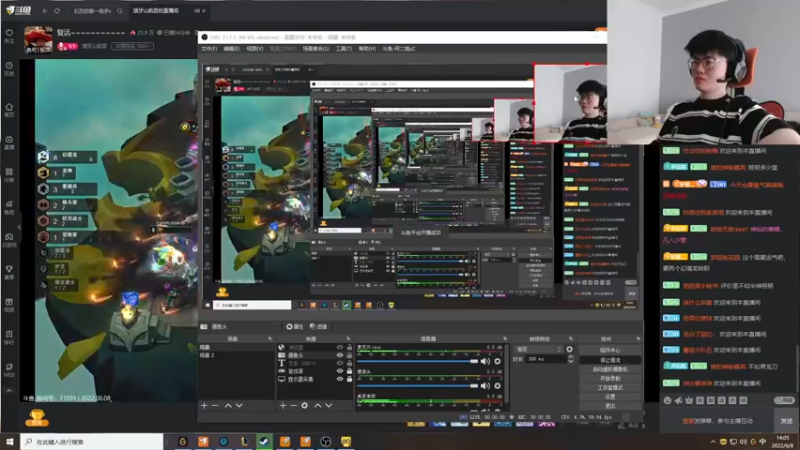Open 工具(T) menu in OBS
800x450 pixels.
(x=343, y=49)
